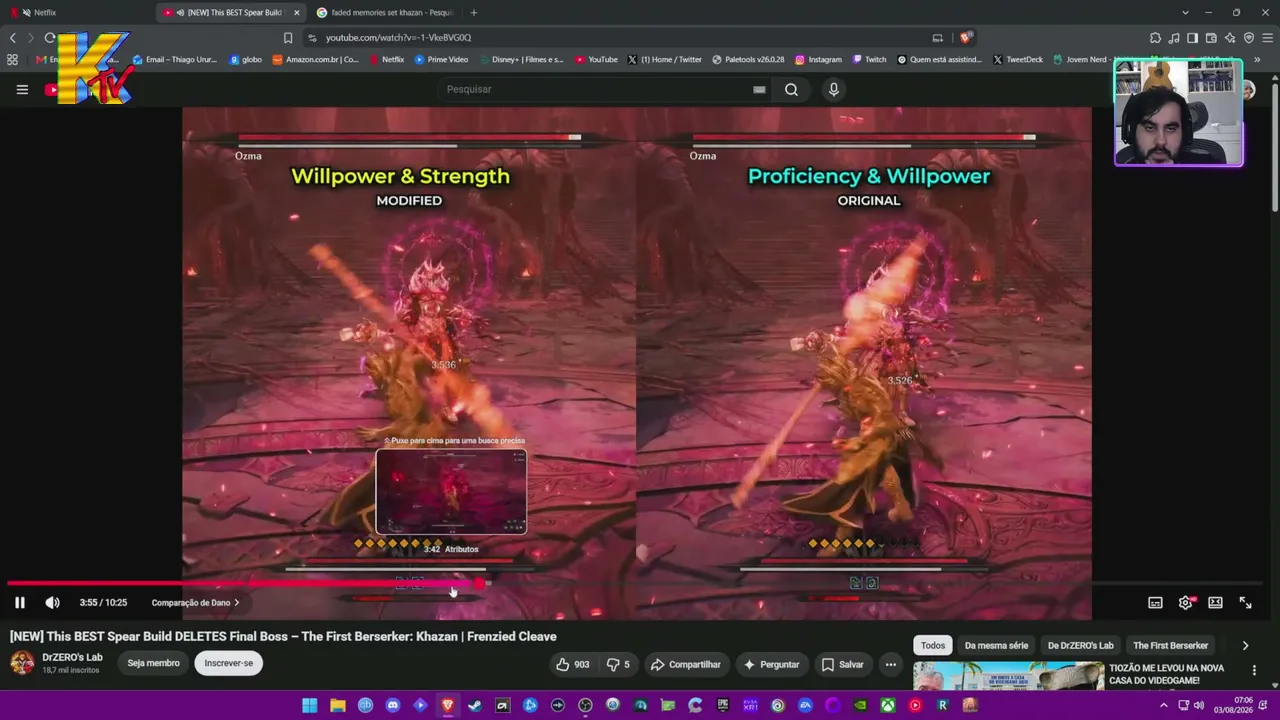This screenshot has width=1280, height=720.
Task: Open the Home / Twitter bookmark
Action: point(665,59)
